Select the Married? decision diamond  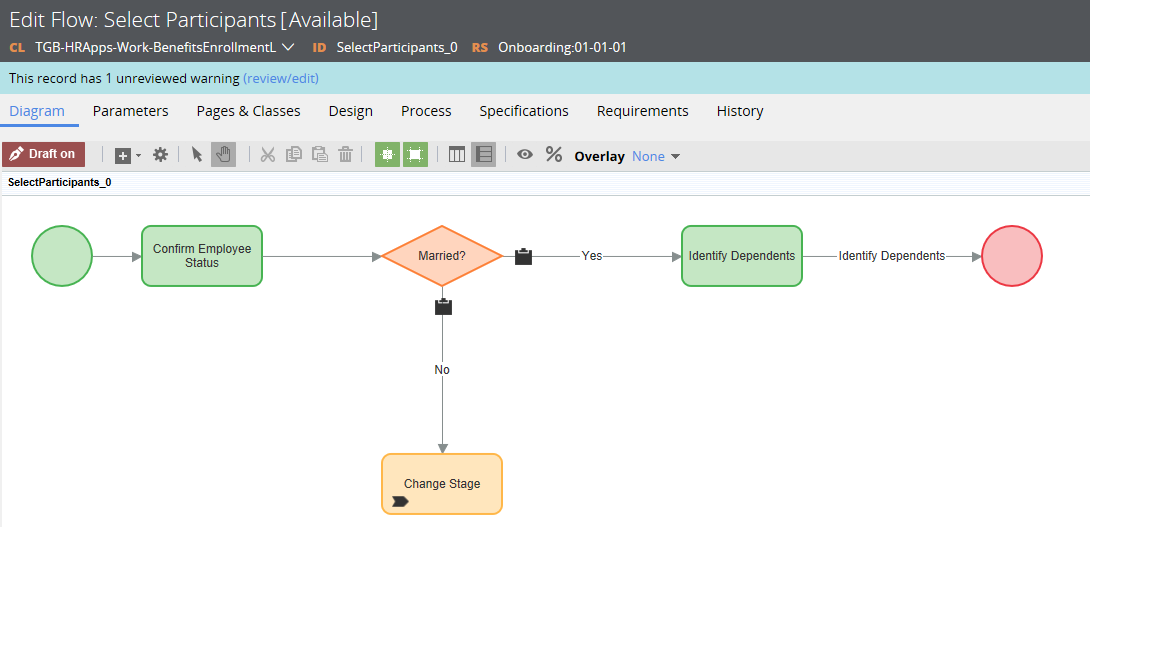click(x=442, y=256)
